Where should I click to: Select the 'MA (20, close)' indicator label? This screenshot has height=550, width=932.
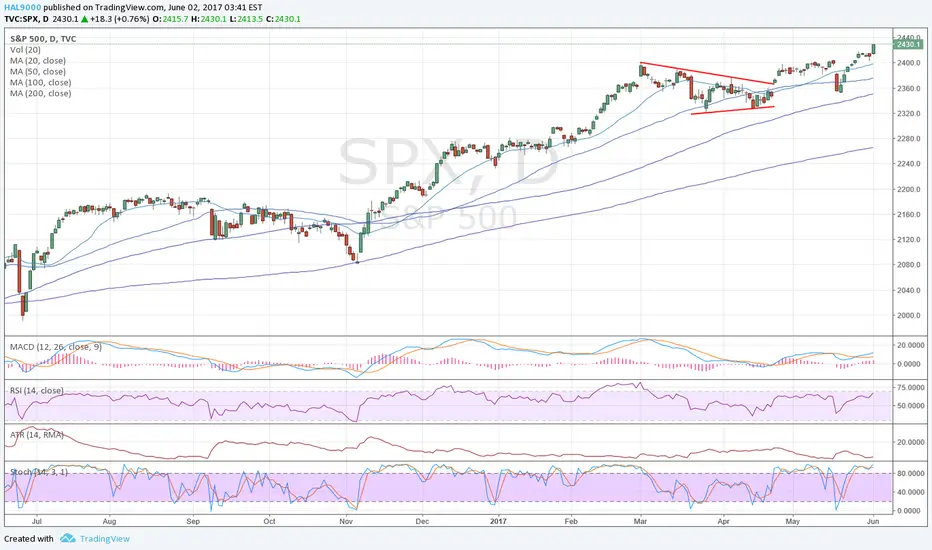click(x=38, y=61)
